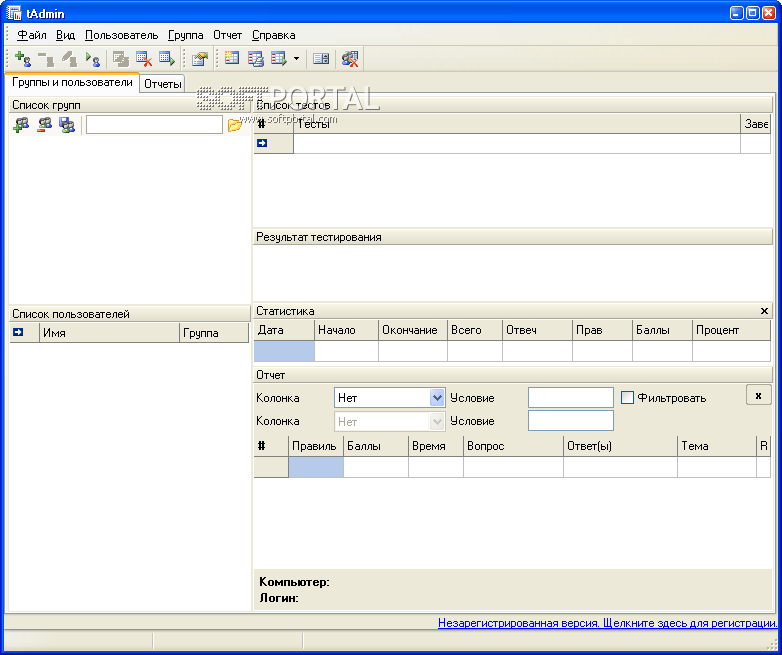Click the add user toolbar icon
782x655 pixels.
click(x=23, y=59)
